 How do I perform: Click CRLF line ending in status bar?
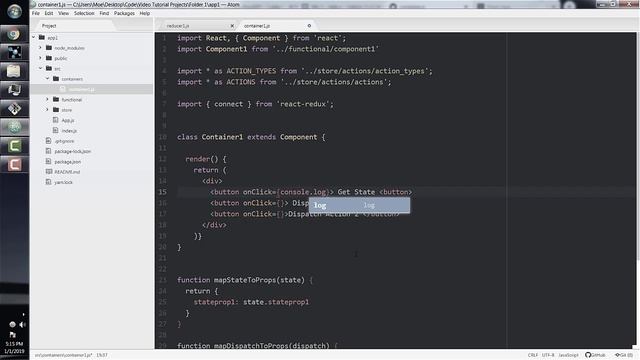[533, 355]
